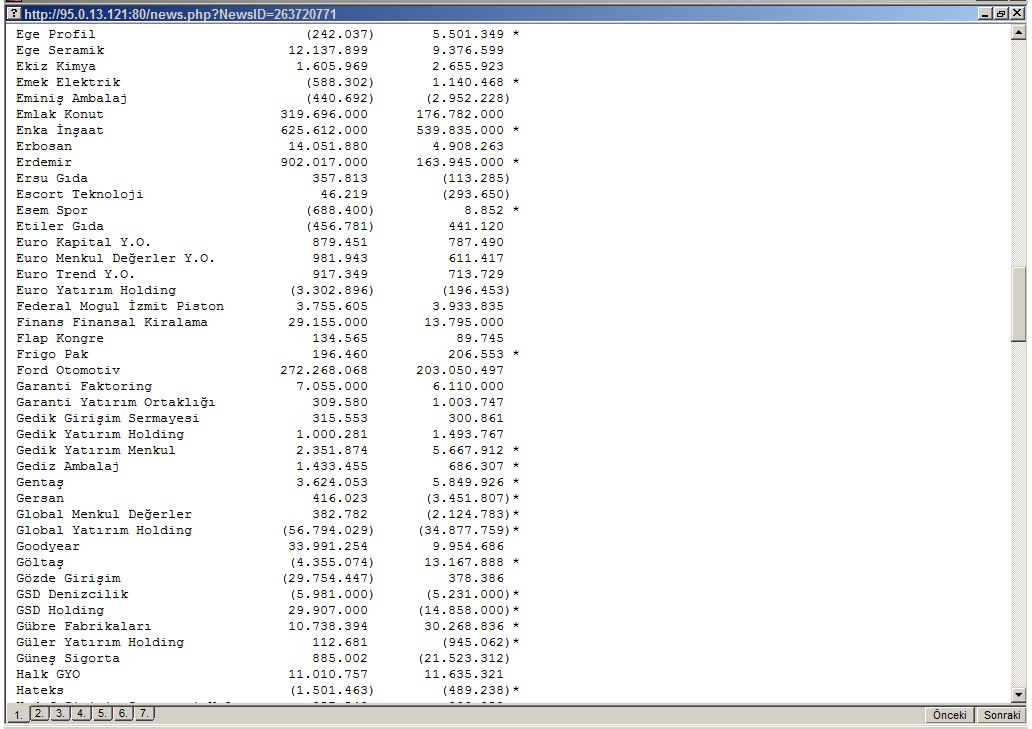1032x729 pixels.
Task: Select the 'Euro Kapital Y.O.' row name
Action: (84, 242)
